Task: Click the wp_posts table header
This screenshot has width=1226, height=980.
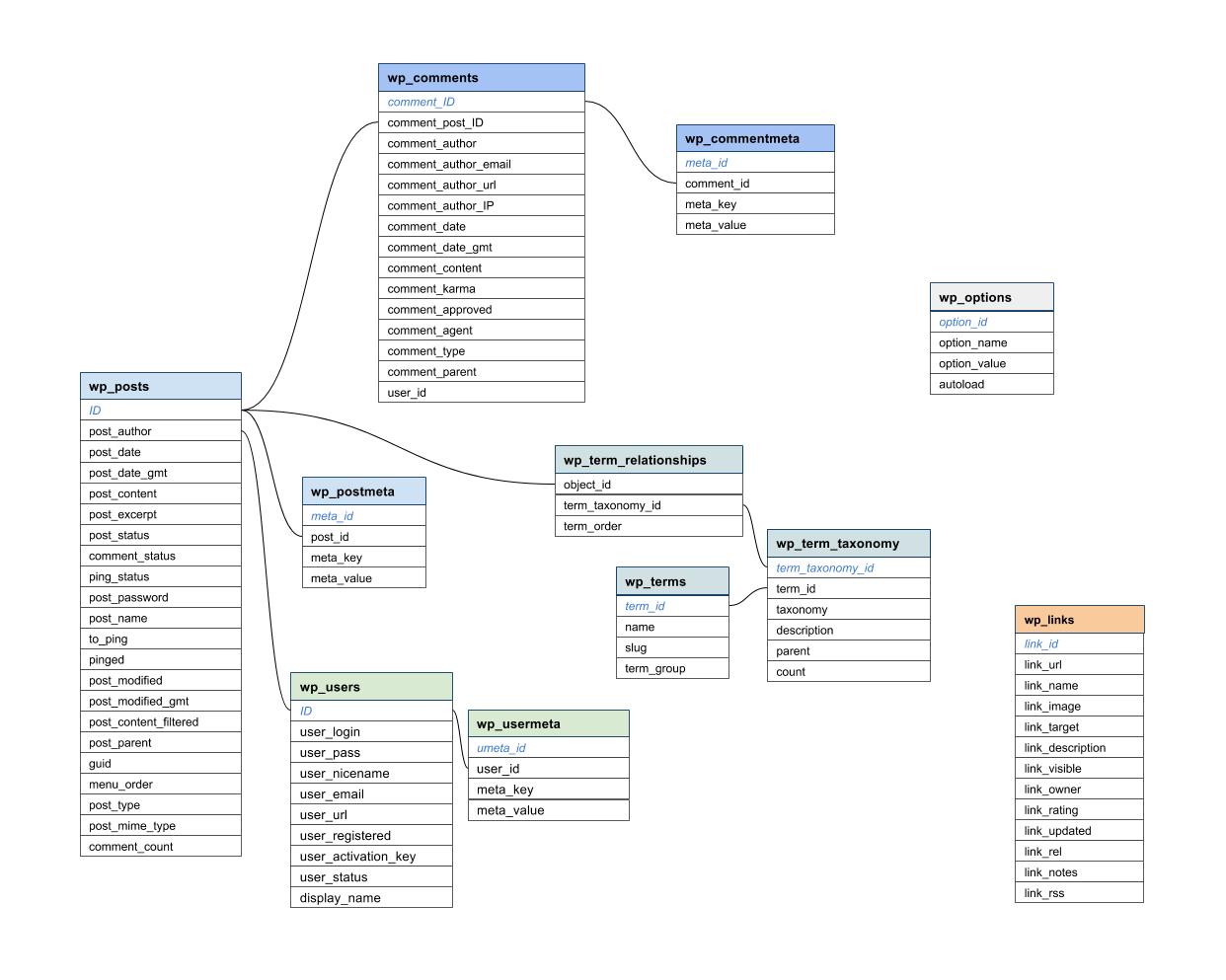Action: click(161, 386)
